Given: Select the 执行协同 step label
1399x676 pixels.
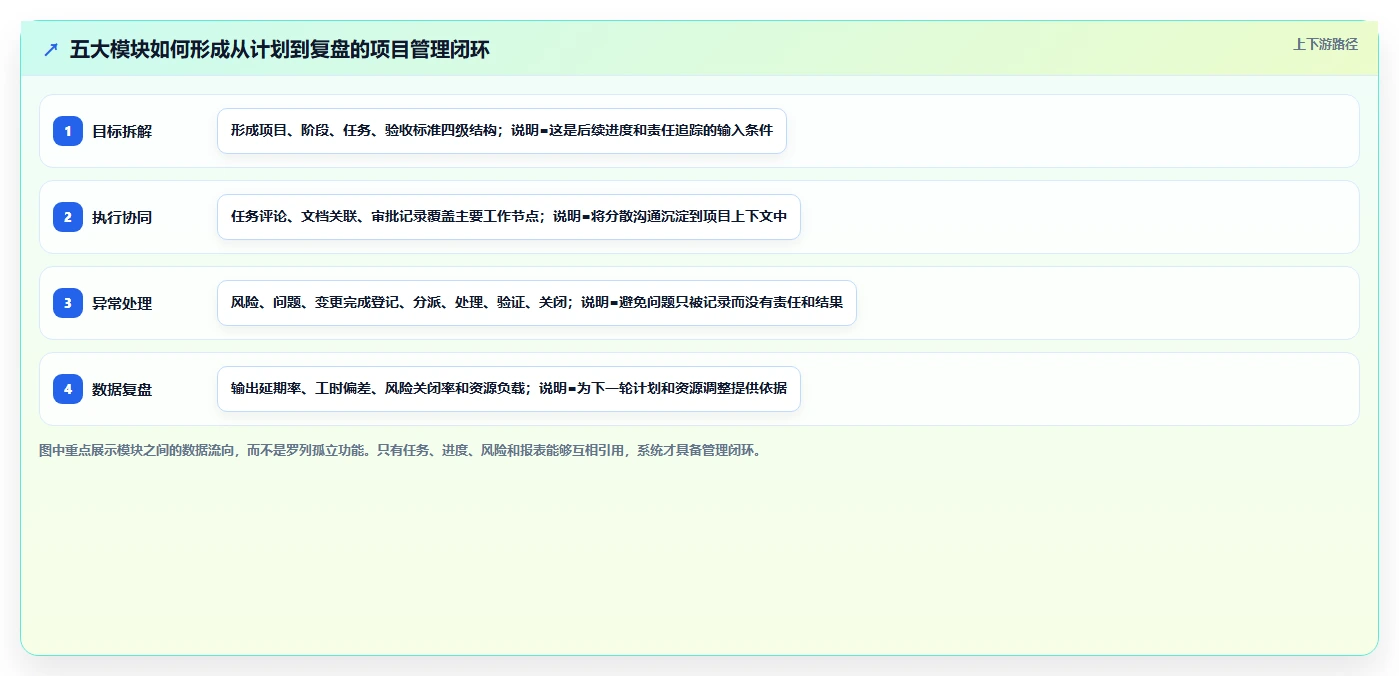Looking at the screenshot, I should pyautogui.click(x=122, y=217).
